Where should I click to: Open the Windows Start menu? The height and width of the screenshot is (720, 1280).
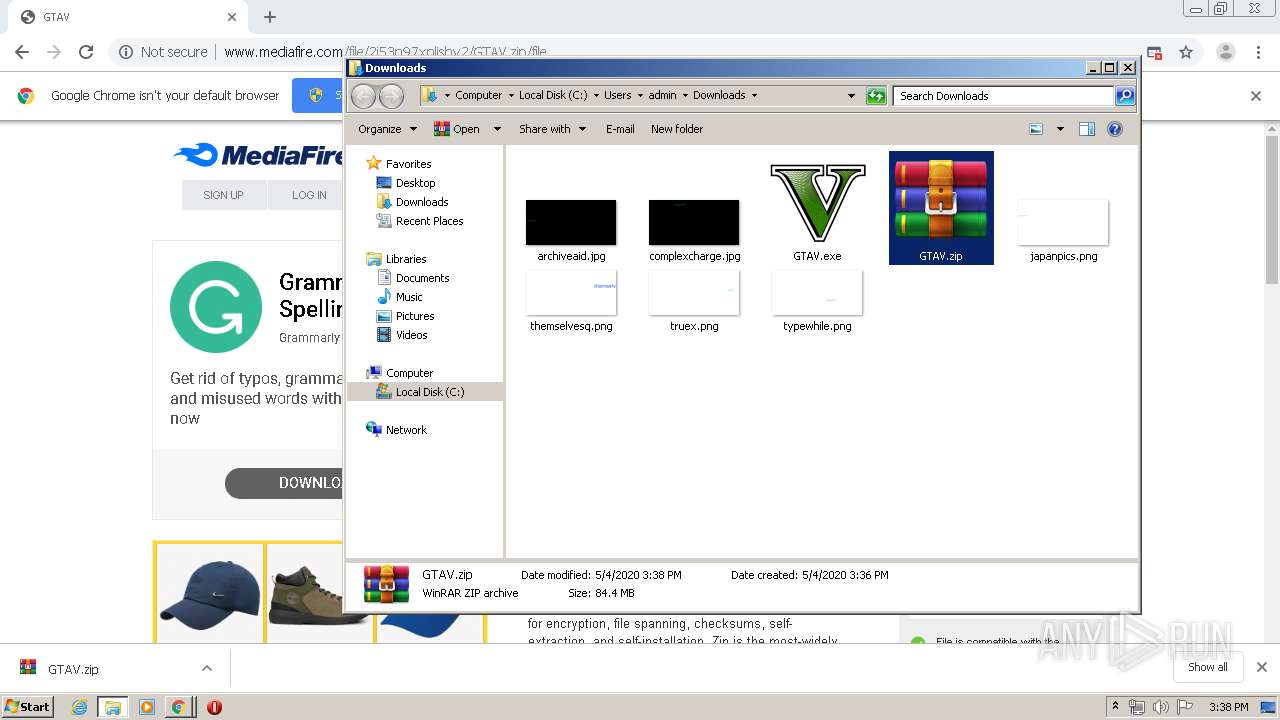click(x=28, y=706)
